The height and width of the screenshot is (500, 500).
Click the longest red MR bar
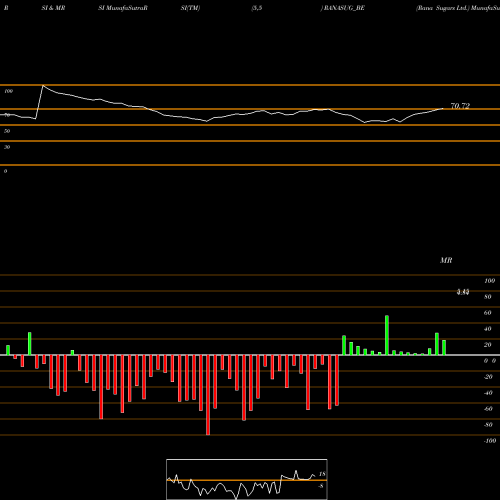point(208,395)
